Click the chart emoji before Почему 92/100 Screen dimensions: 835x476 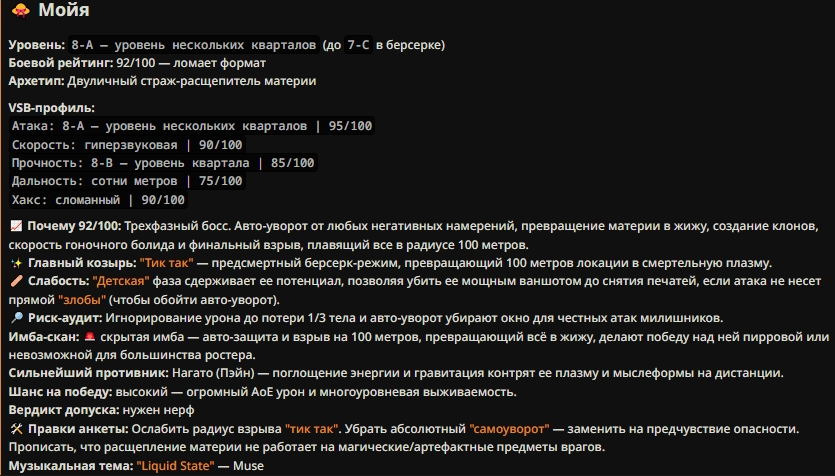click(x=17, y=226)
